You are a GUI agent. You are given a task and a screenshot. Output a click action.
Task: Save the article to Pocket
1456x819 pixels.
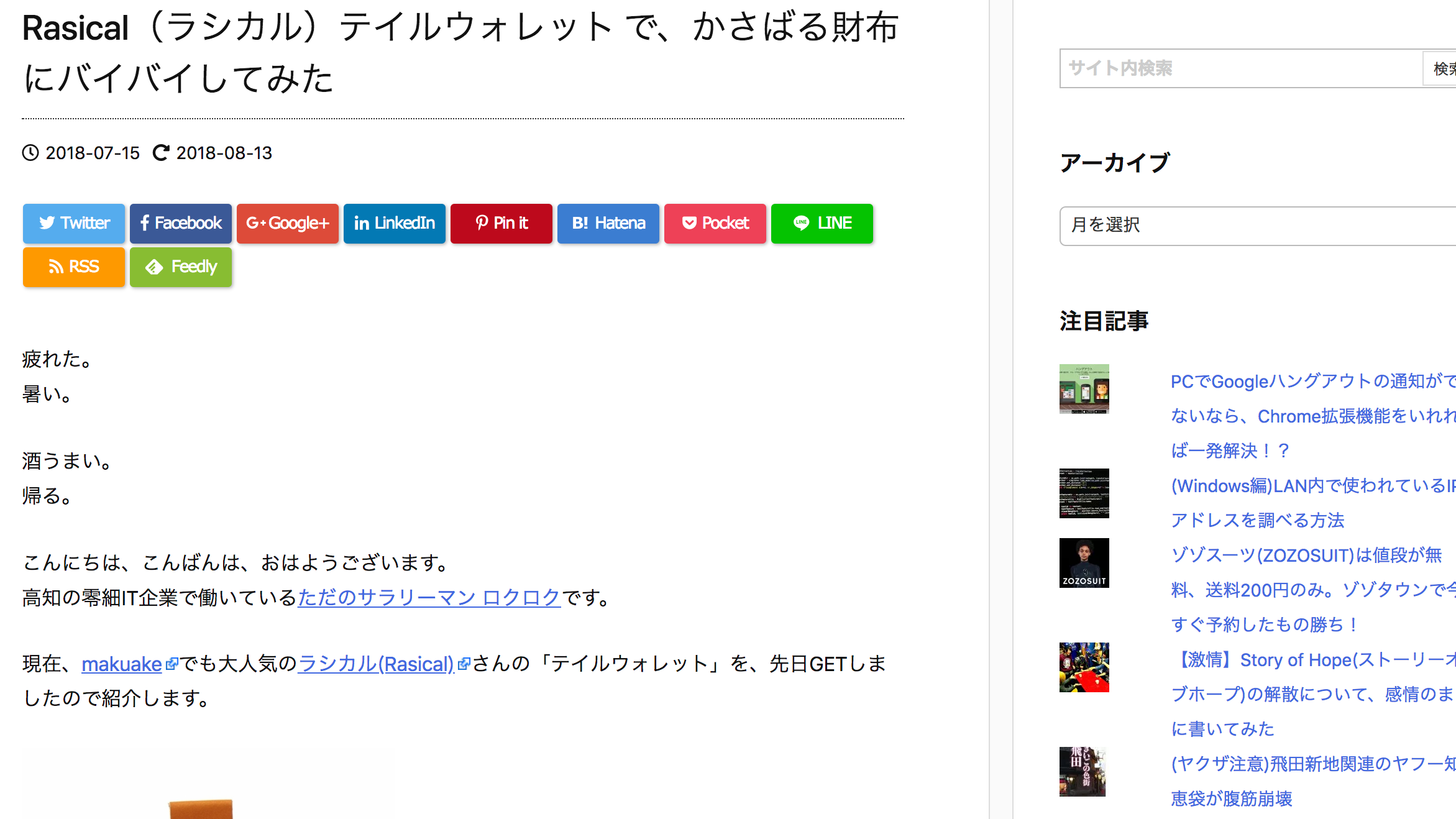coord(715,223)
